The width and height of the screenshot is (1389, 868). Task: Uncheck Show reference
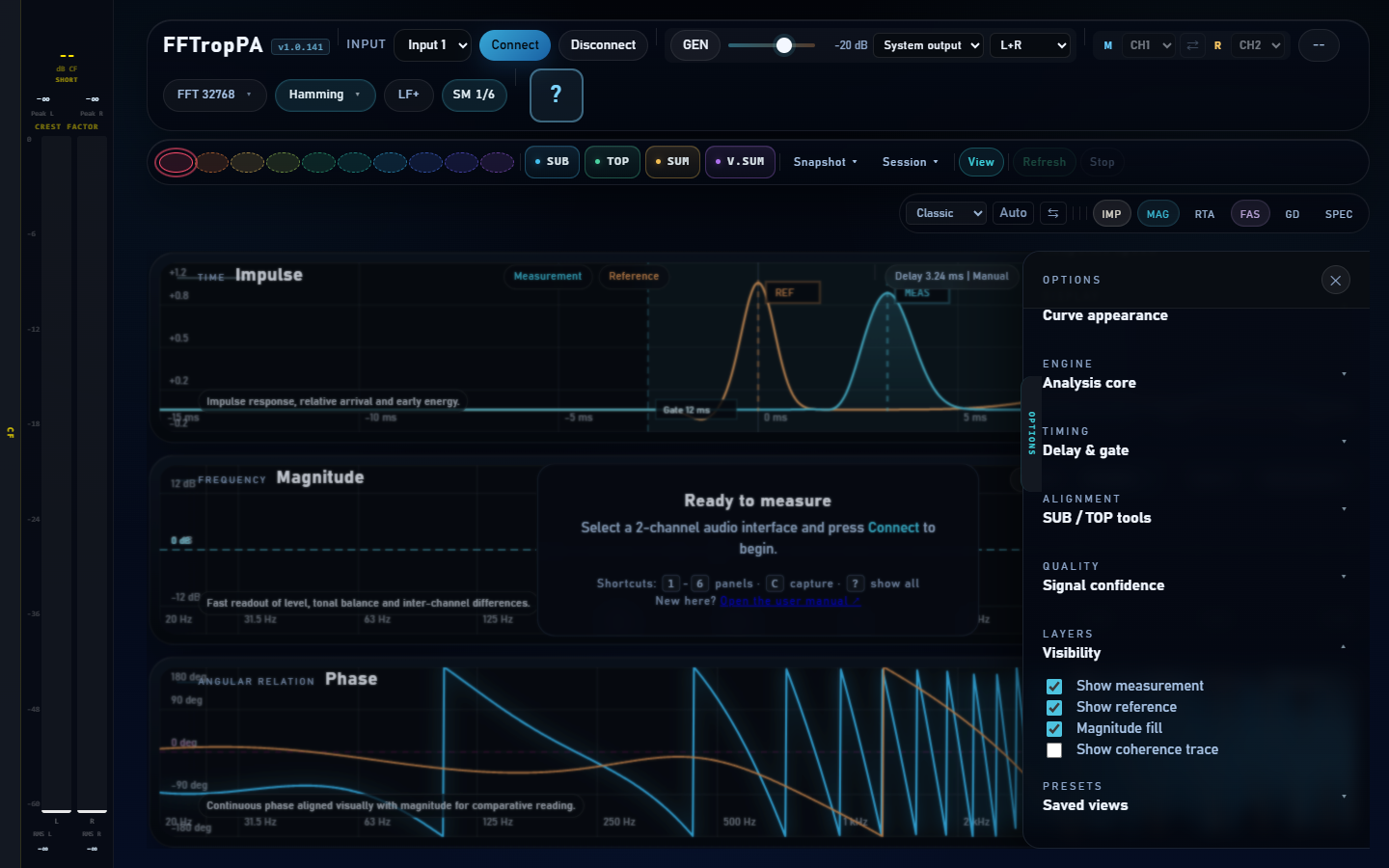(x=1054, y=708)
